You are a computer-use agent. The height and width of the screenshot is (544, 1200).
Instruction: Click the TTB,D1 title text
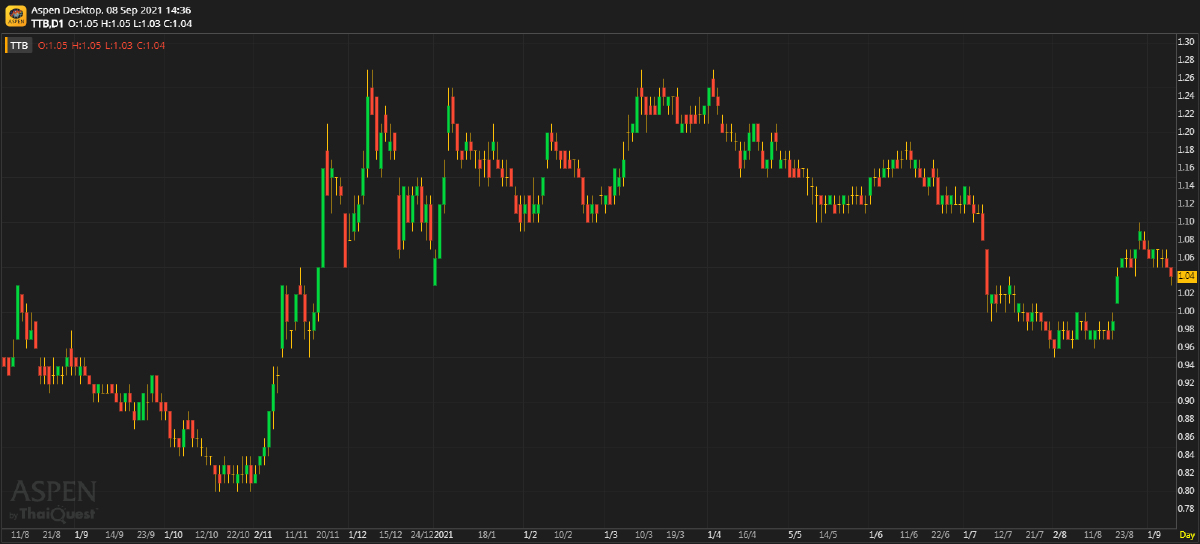tap(47, 22)
